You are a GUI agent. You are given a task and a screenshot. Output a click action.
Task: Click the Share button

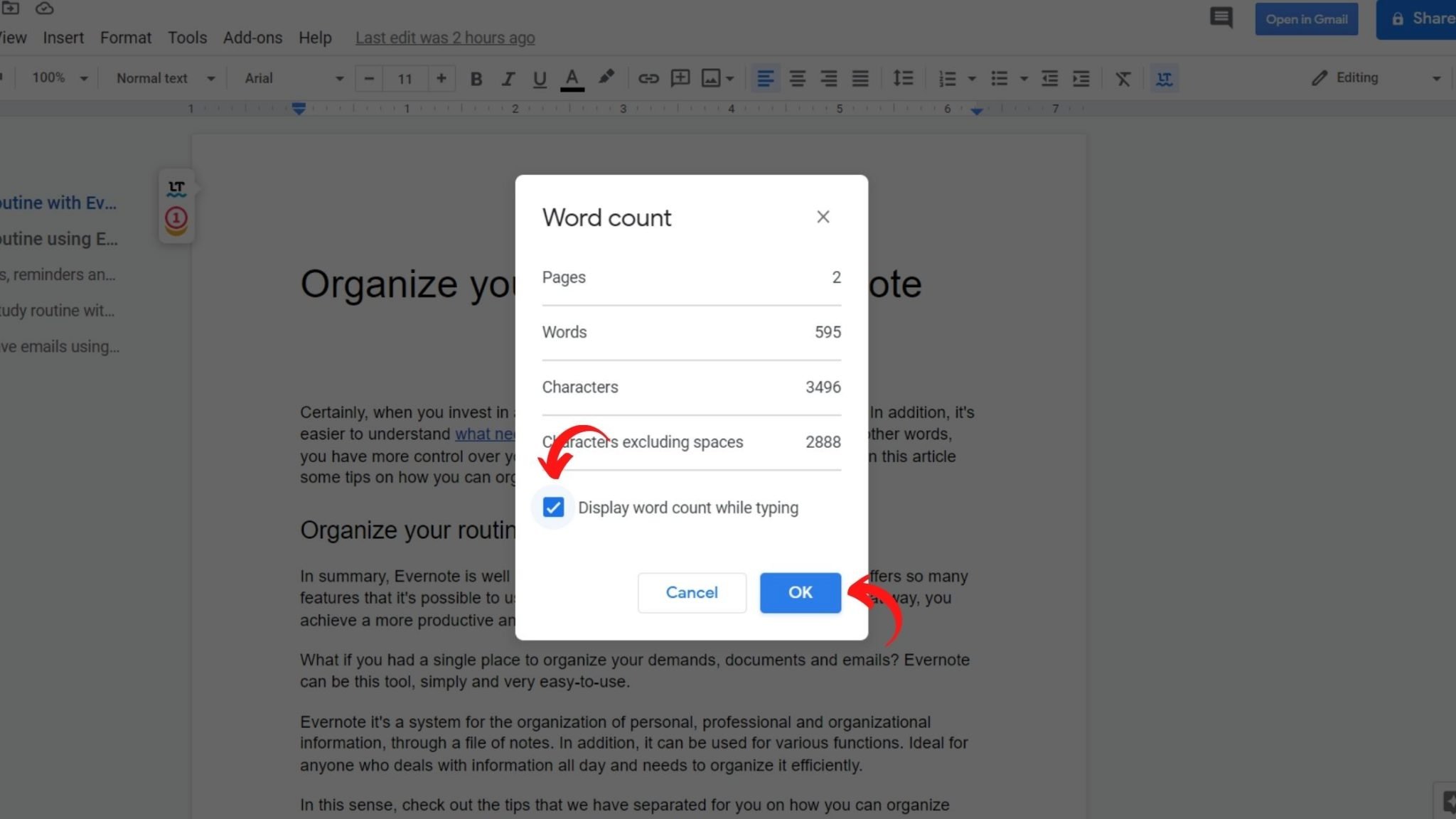tap(1418, 19)
